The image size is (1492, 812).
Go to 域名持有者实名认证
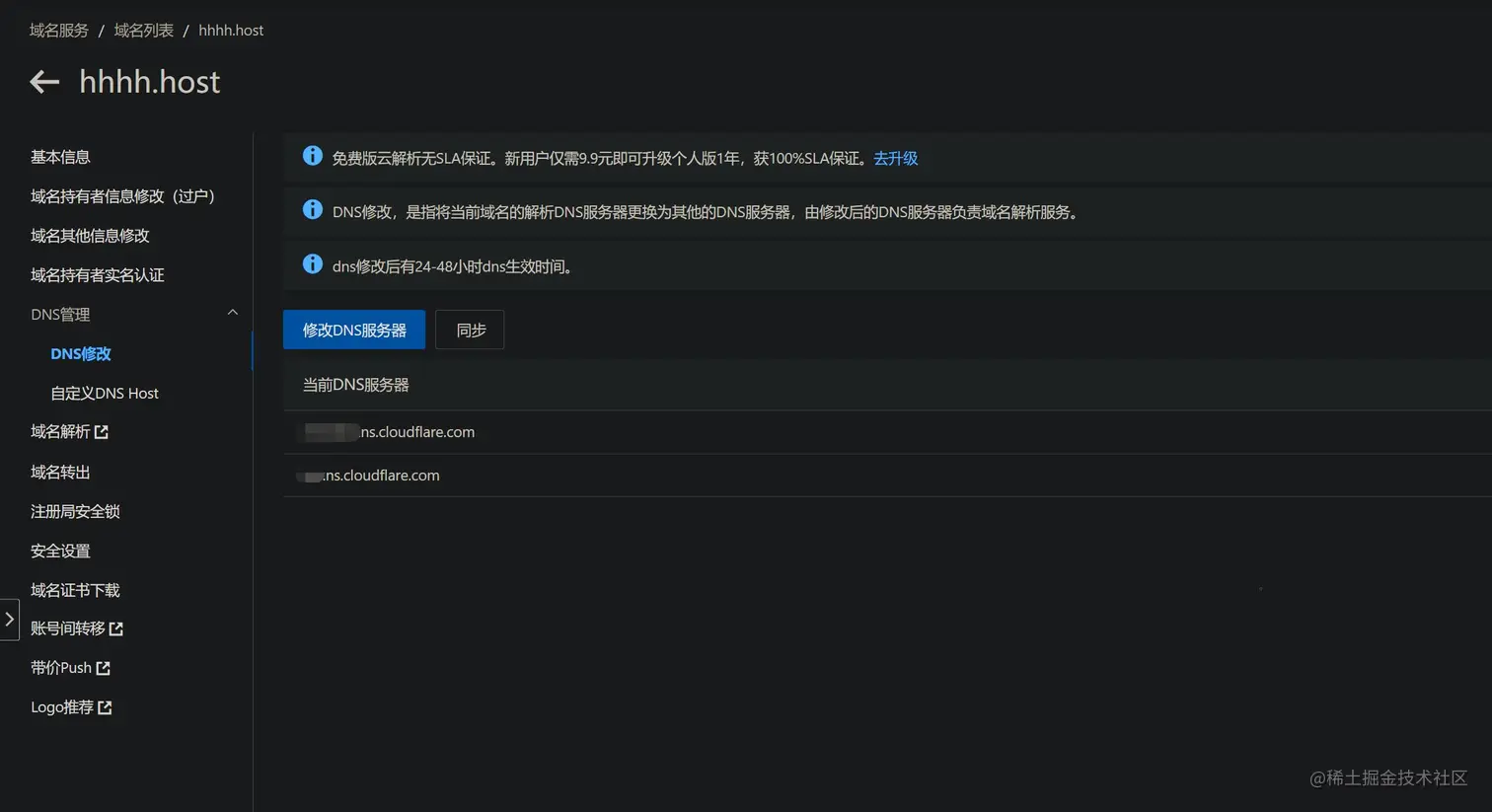98,275
